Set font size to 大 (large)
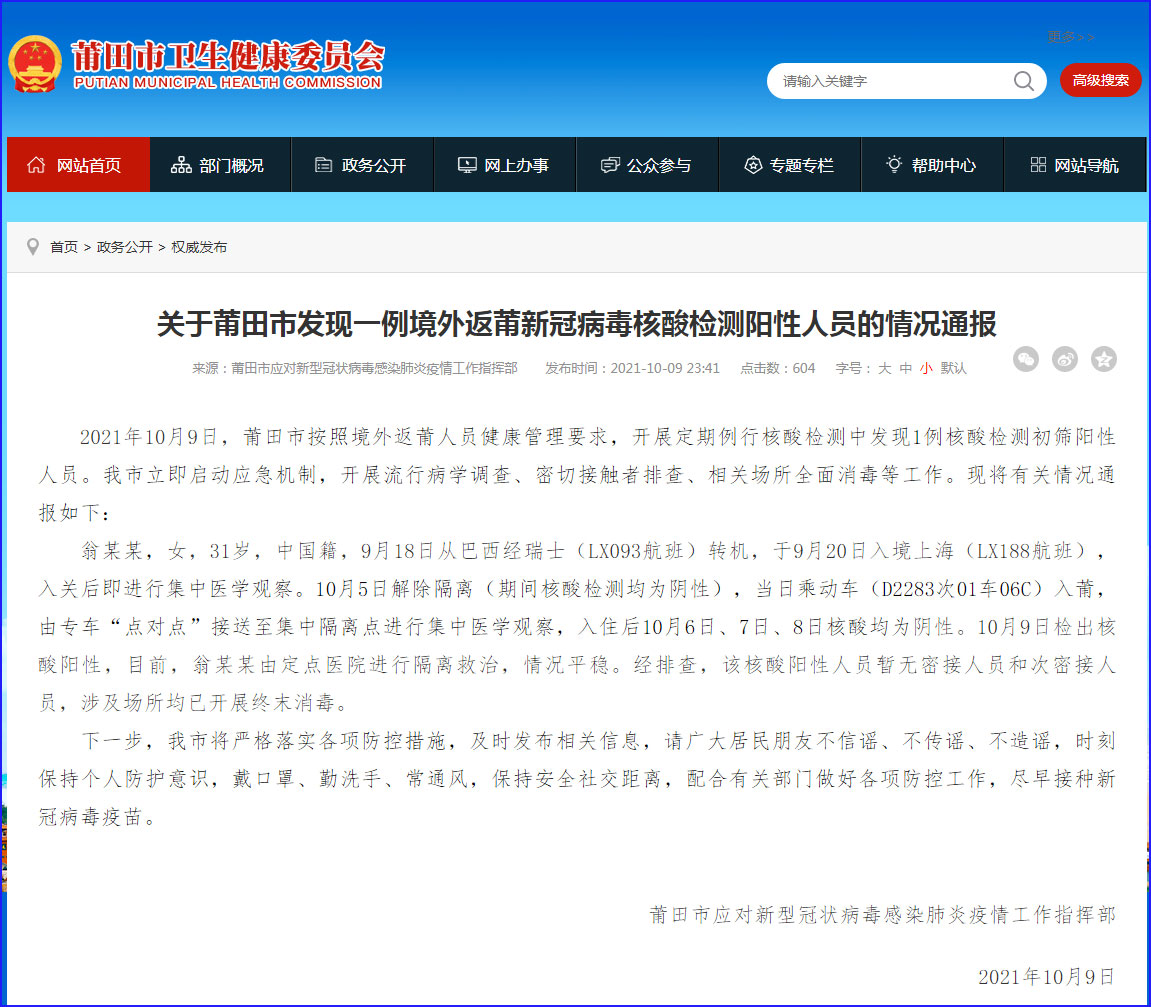Image resolution: width=1151 pixels, height=1007 pixels. coord(884,368)
